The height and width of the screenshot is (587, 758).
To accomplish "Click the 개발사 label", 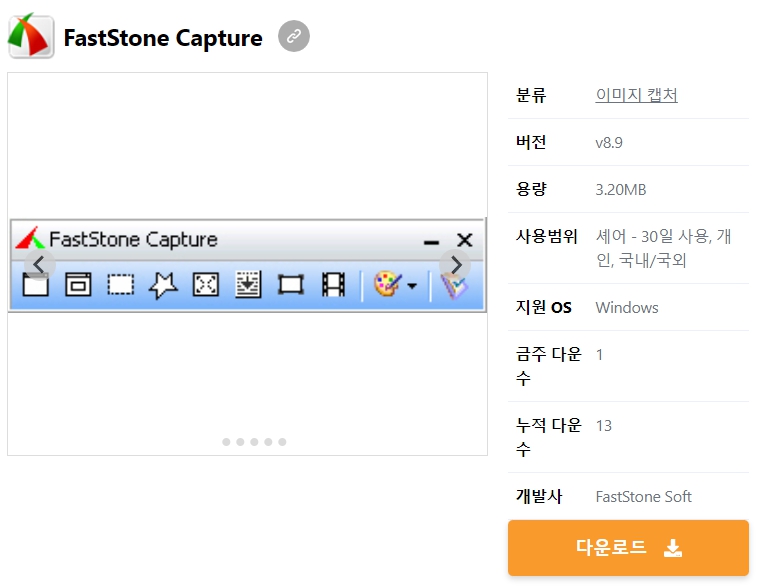I will [x=539, y=497].
